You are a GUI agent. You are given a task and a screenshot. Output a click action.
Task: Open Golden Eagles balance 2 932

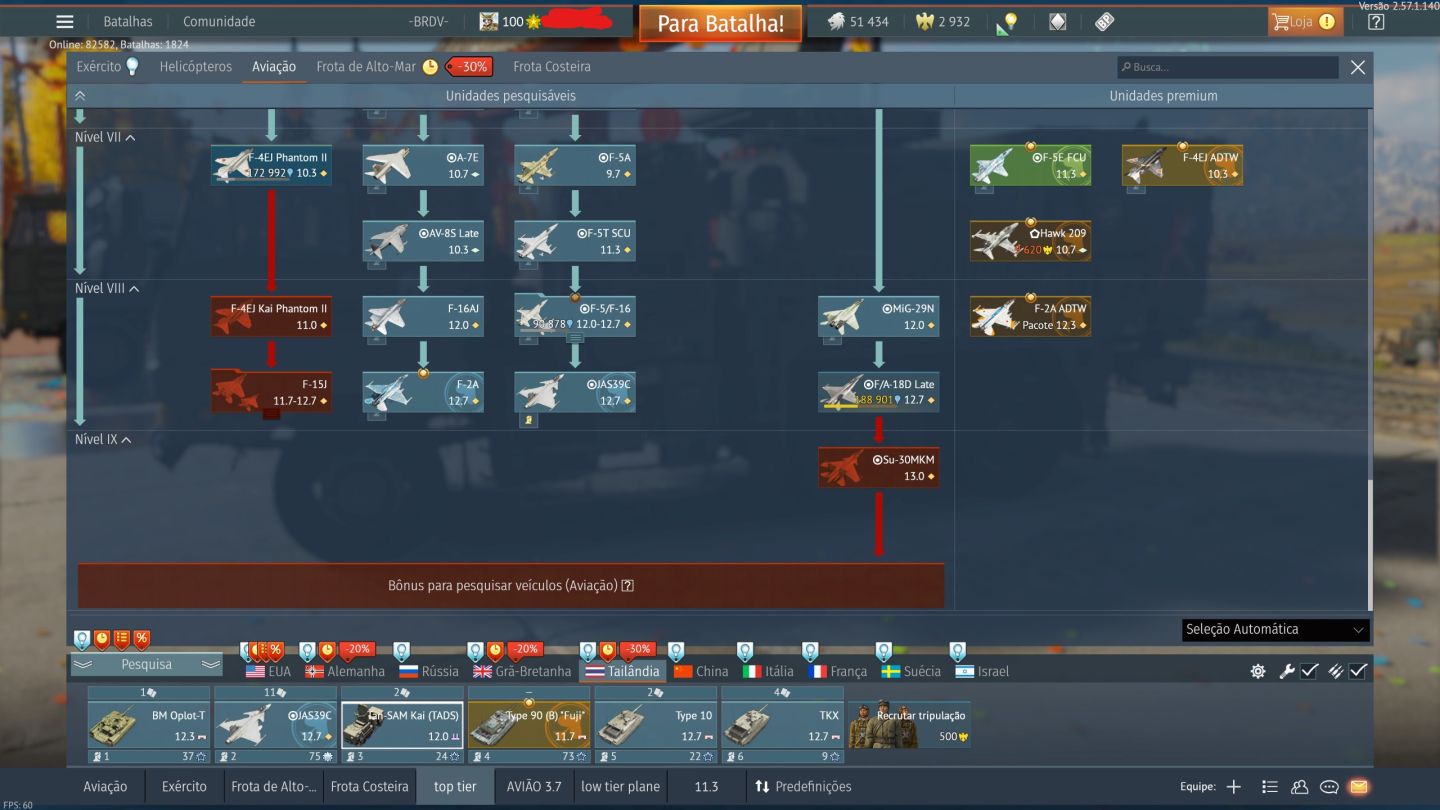[943, 21]
